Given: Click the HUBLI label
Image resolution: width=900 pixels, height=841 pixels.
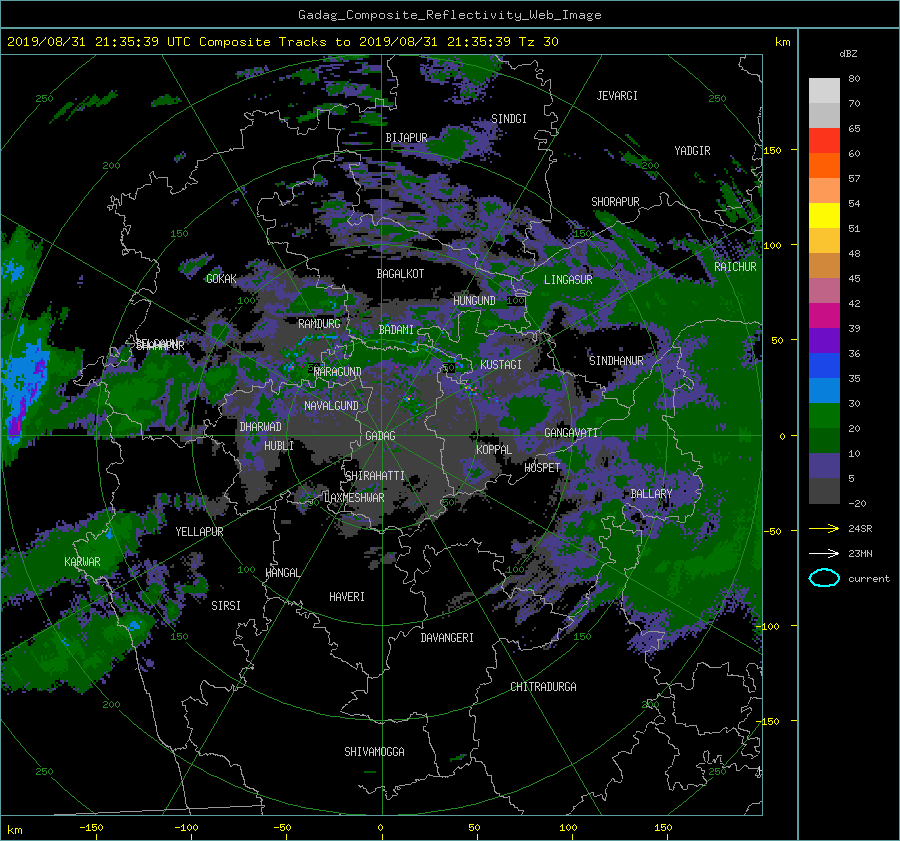Looking at the screenshot, I should point(279,446).
